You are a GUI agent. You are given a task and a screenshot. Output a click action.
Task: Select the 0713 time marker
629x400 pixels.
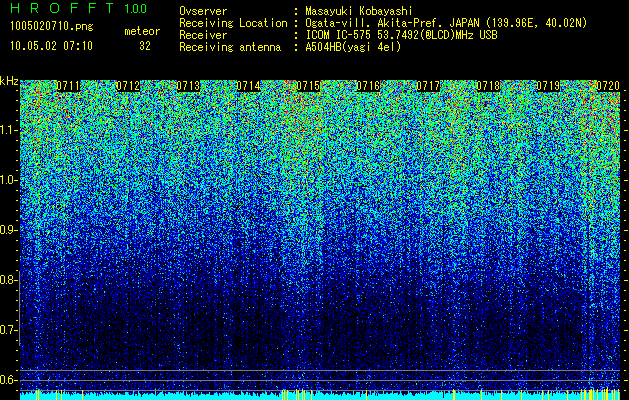click(188, 86)
